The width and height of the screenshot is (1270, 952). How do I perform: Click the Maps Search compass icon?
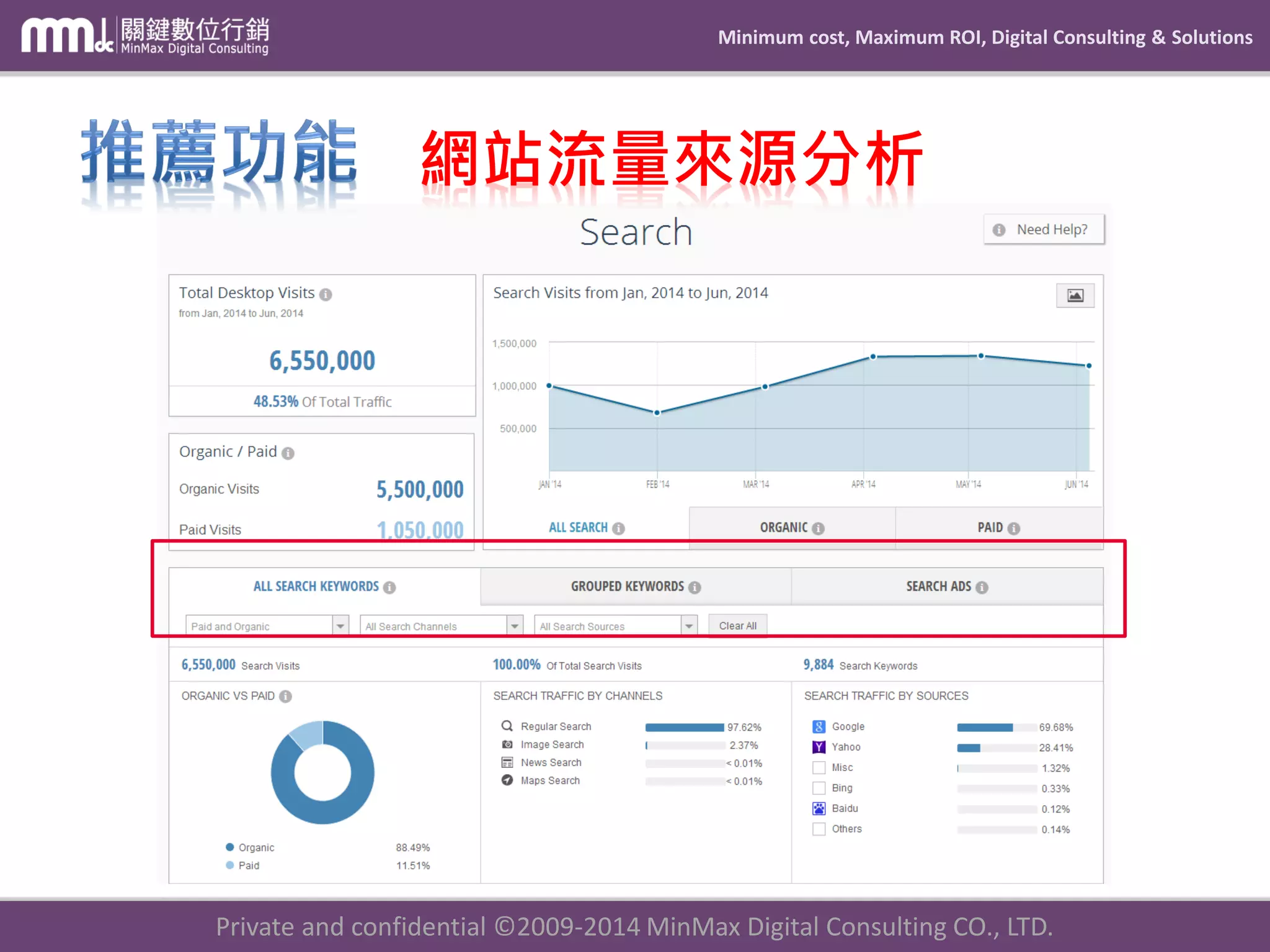click(507, 780)
